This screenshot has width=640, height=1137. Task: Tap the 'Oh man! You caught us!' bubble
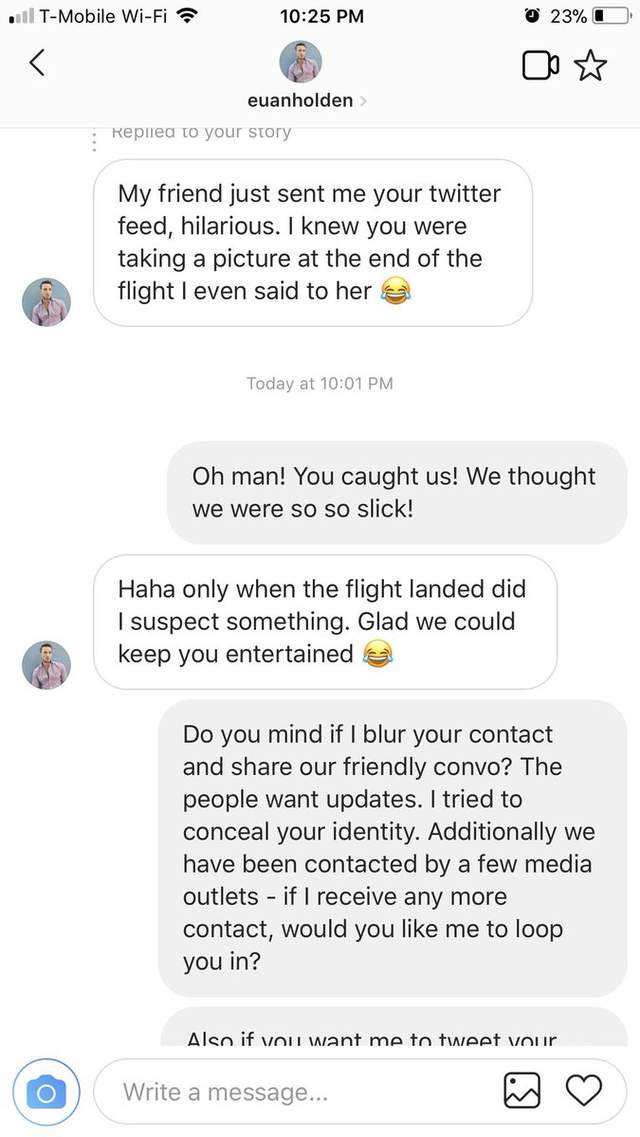396,492
